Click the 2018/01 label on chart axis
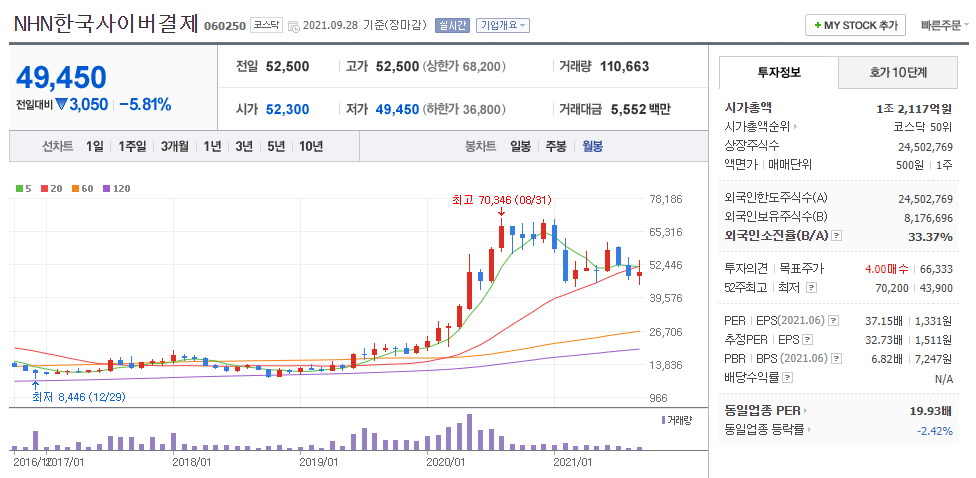The width and height of the screenshot is (976, 478). point(192,462)
